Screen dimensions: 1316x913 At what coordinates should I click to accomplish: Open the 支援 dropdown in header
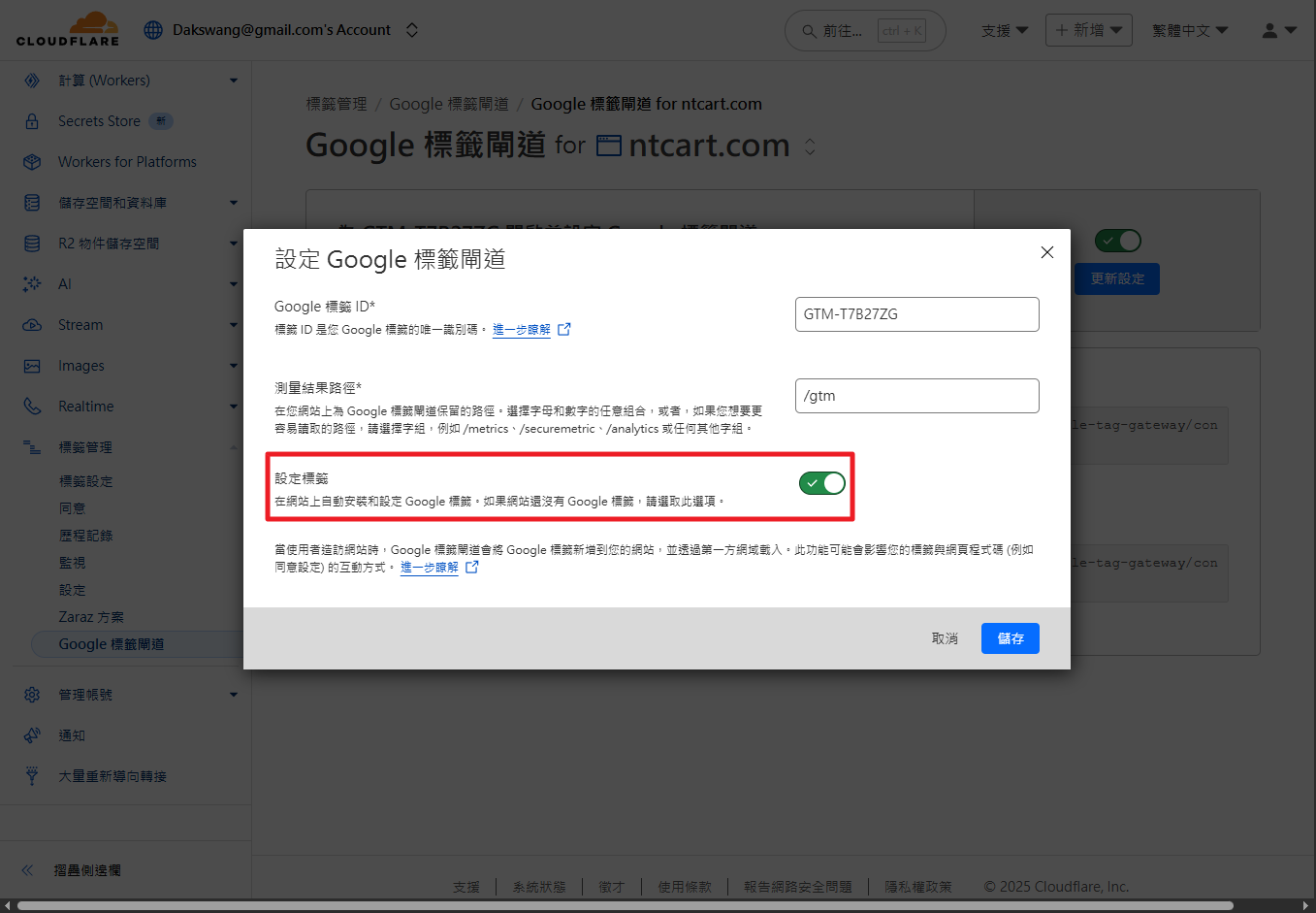(1005, 31)
